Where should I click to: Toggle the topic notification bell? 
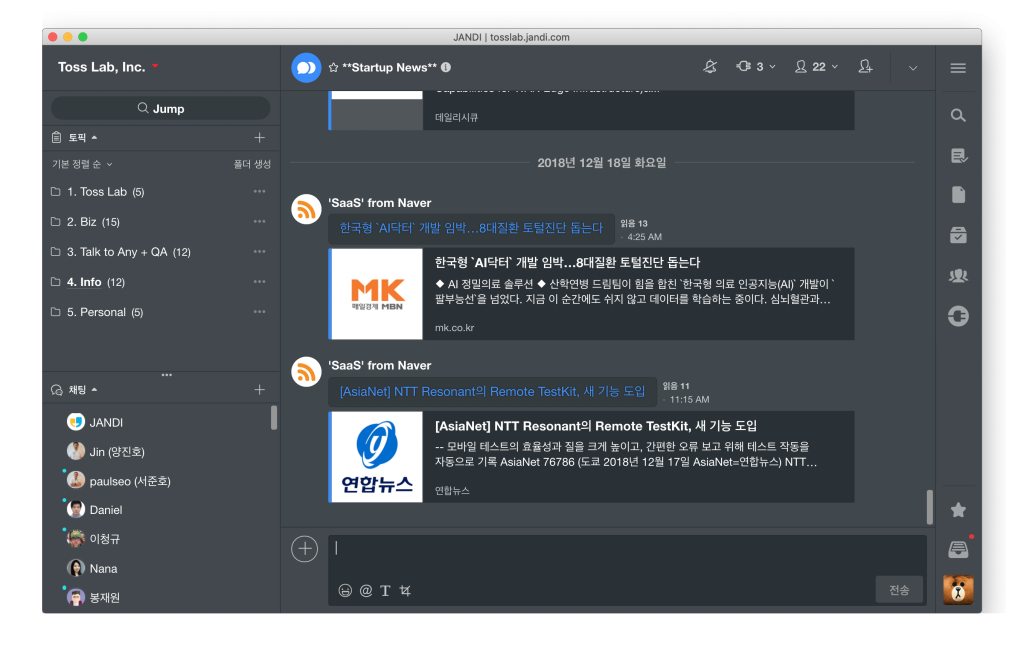[710, 67]
